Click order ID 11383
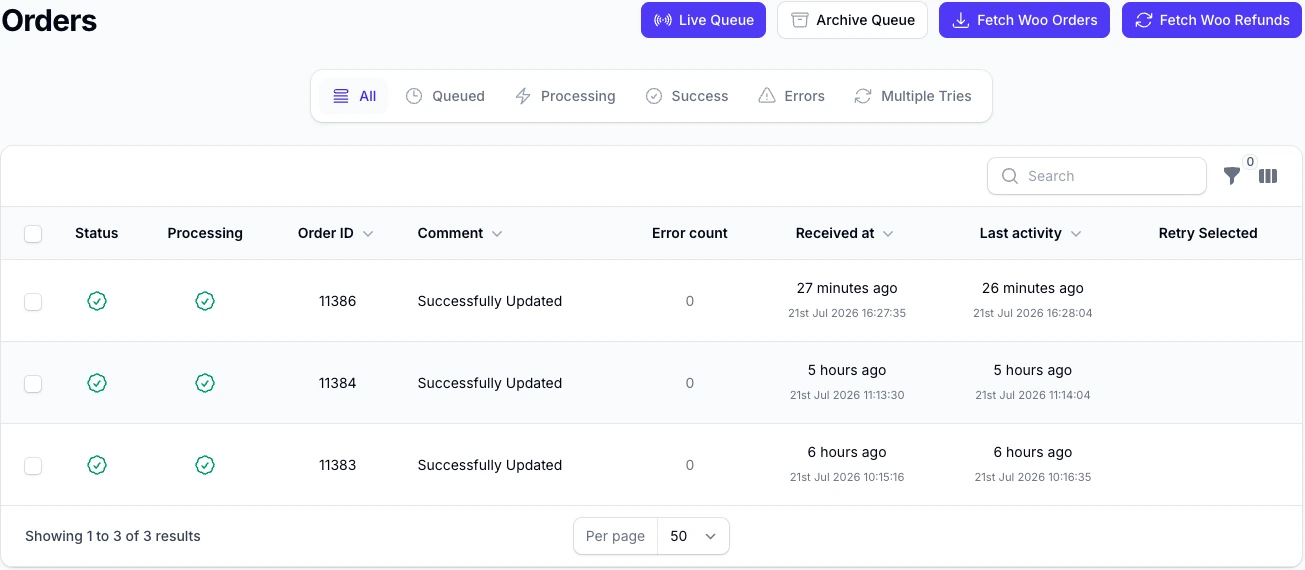The width and height of the screenshot is (1305, 570). [337, 465]
